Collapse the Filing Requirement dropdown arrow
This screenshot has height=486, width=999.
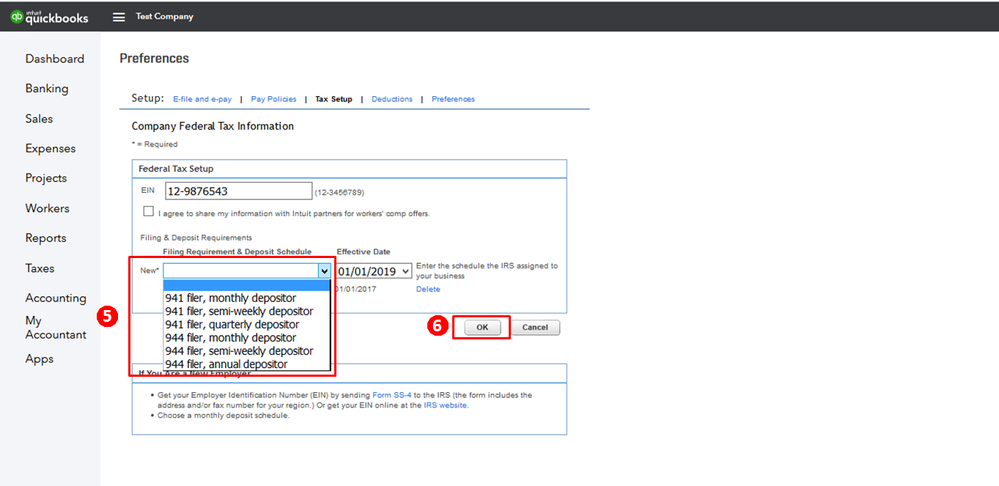324,271
